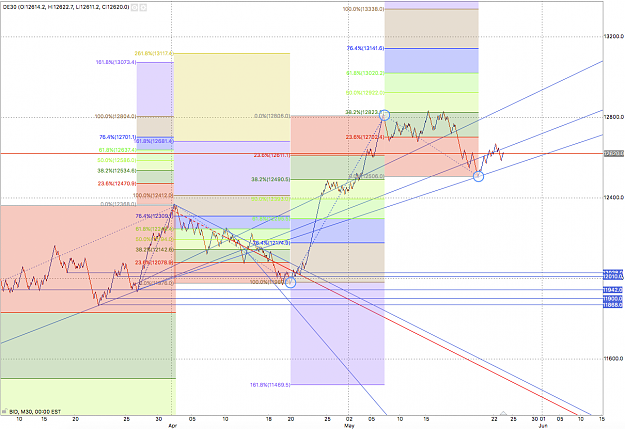
Task: Click the BID, M30, 00:00 EST status label
Action: click(35, 411)
